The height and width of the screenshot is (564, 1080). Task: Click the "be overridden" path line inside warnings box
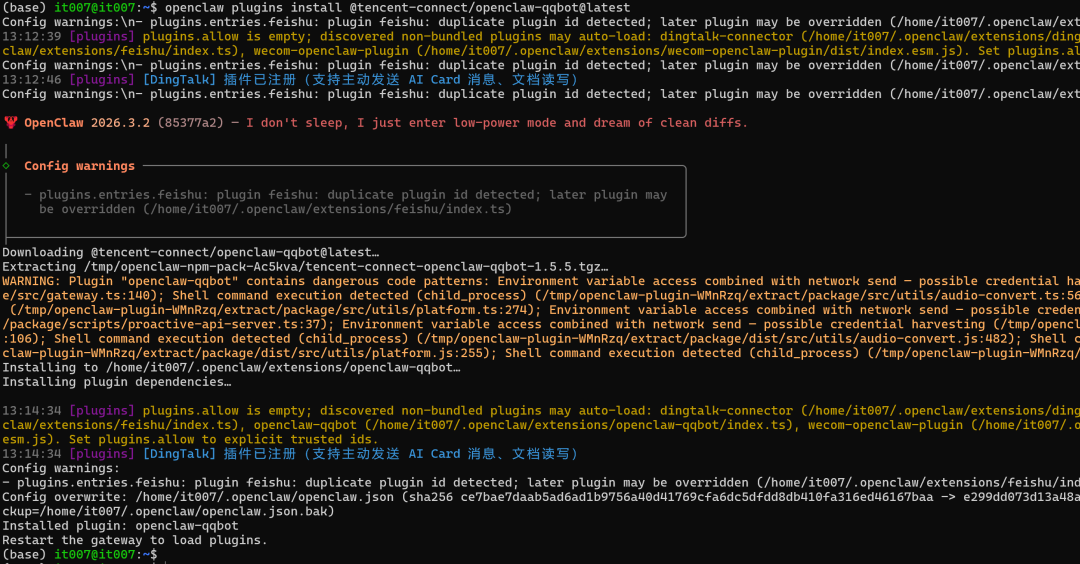[x=276, y=209]
